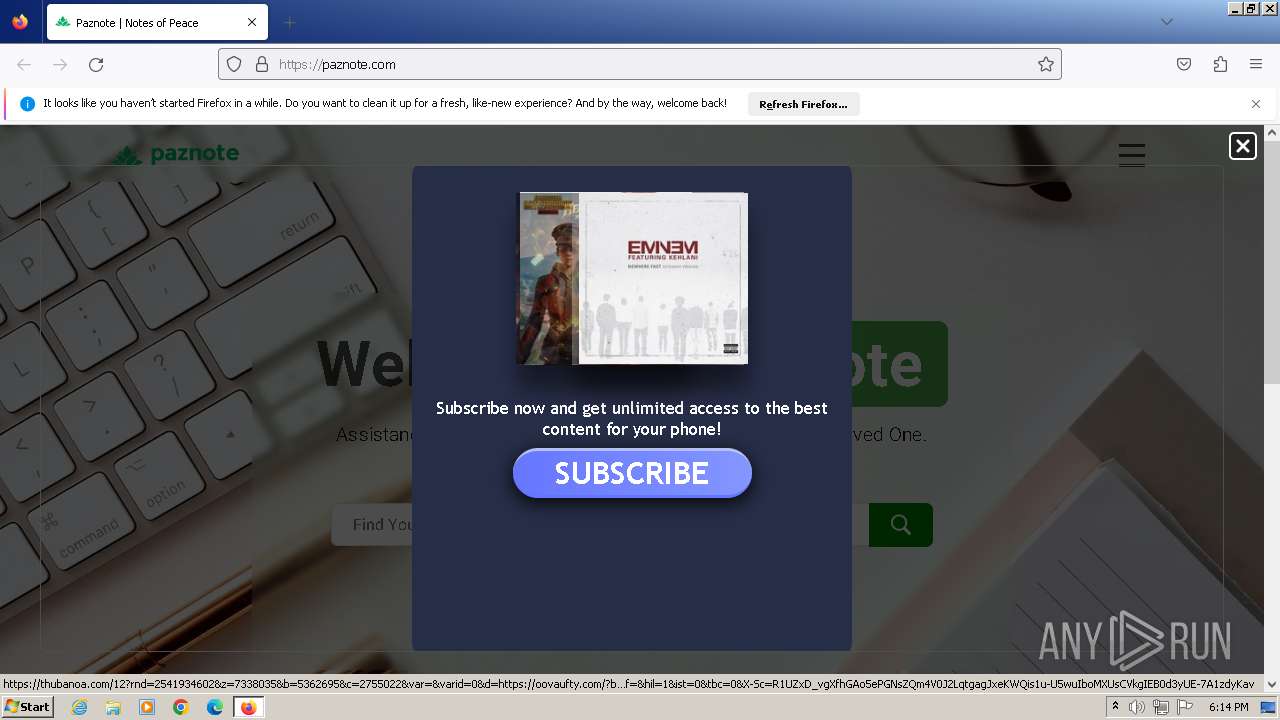The height and width of the screenshot is (720, 1280).
Task: Reload the current page
Action: [96, 64]
